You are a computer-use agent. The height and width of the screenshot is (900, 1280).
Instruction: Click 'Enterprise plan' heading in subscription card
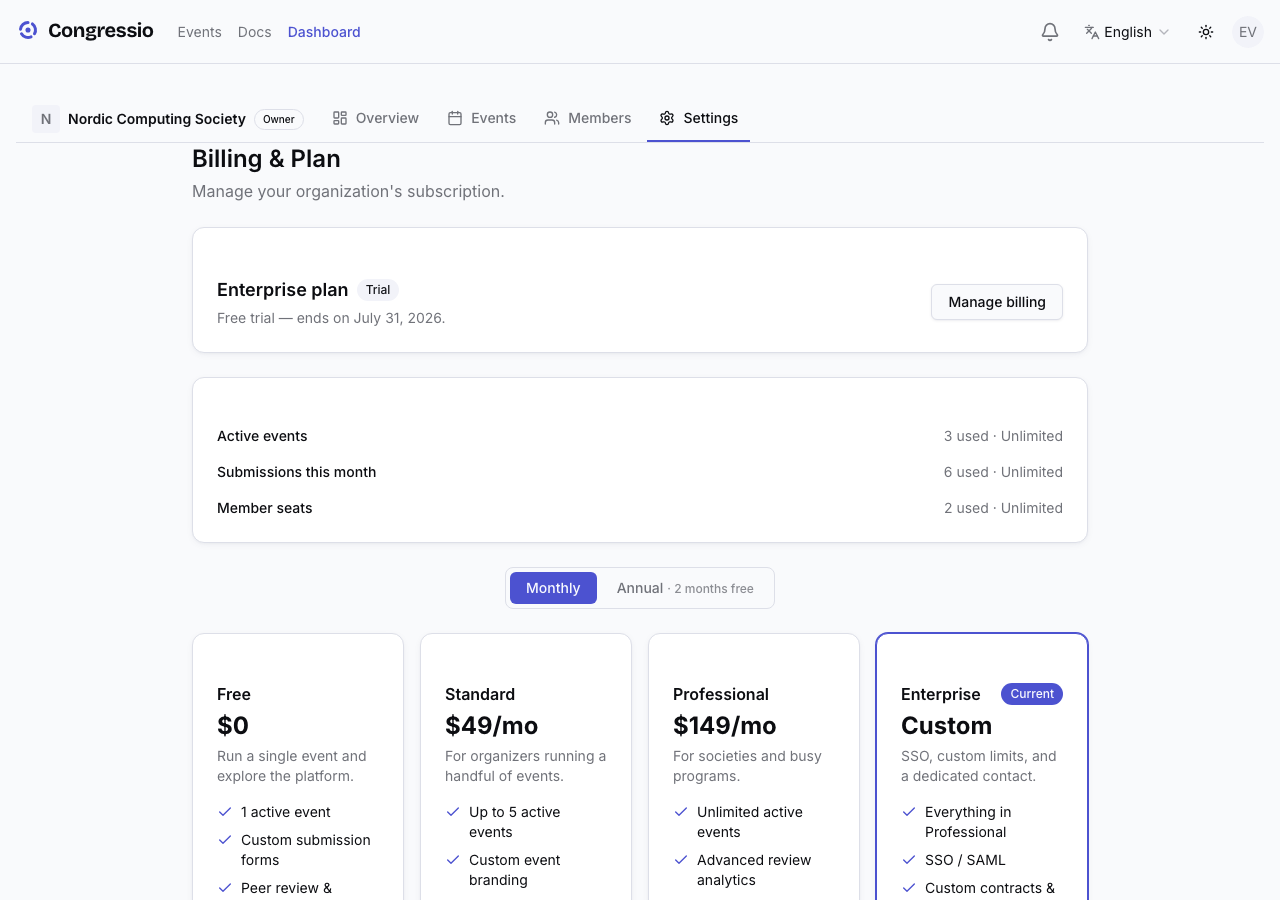pyautogui.click(x=283, y=290)
